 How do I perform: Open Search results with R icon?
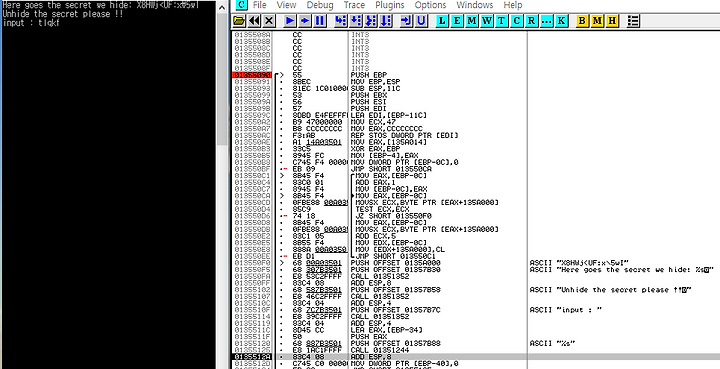click(531, 21)
